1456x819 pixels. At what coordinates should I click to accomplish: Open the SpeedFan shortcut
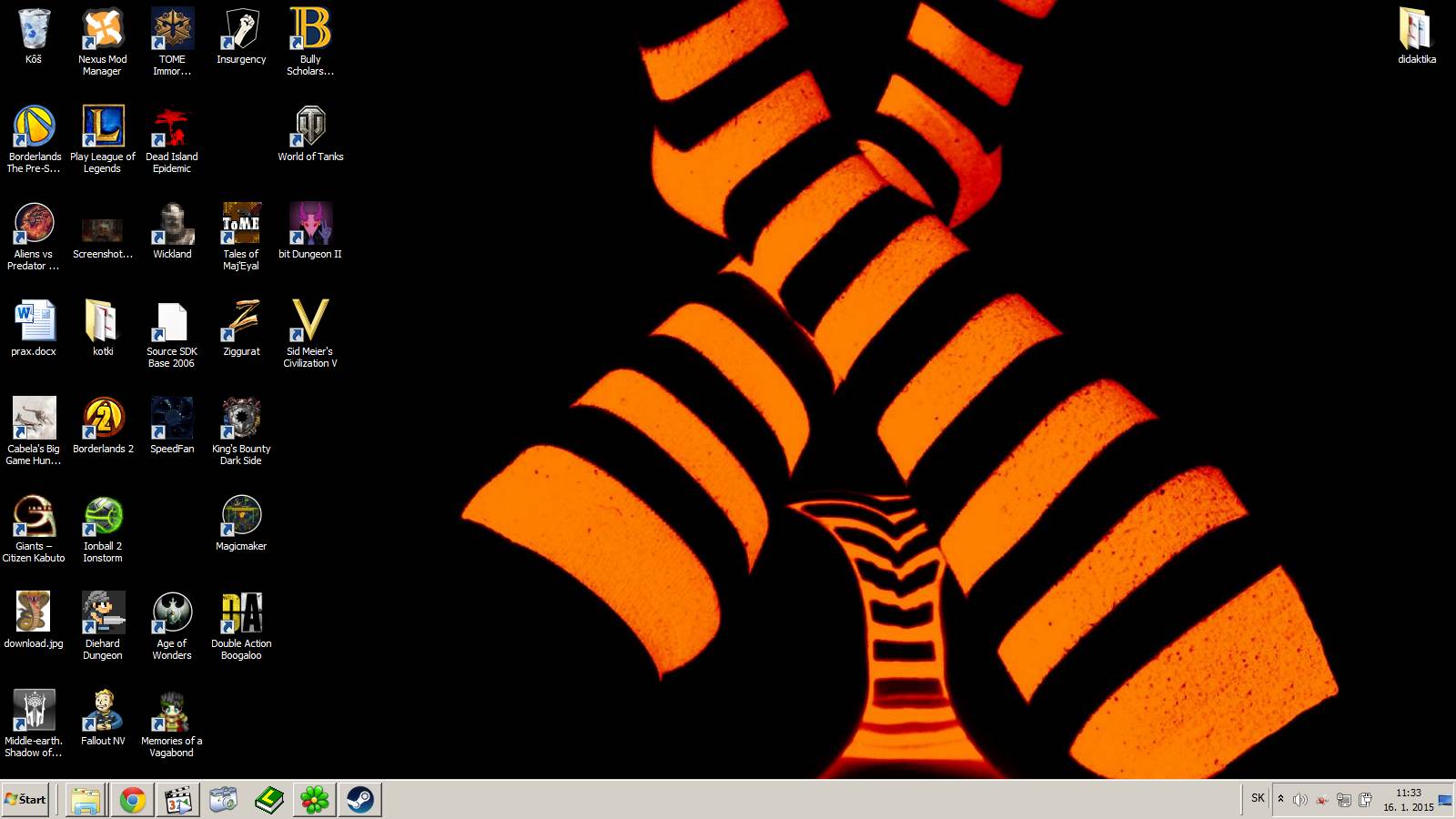click(x=172, y=426)
